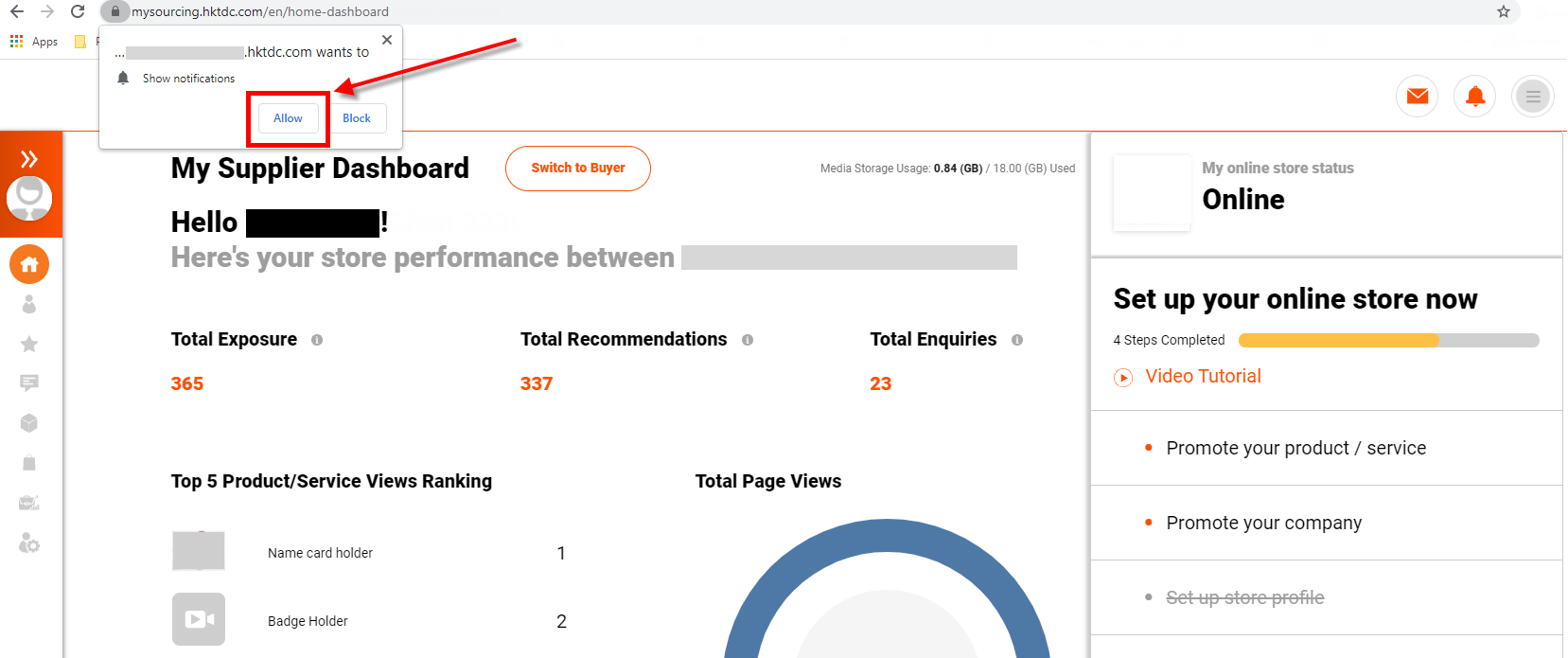Select Promote your product / service step
The width and height of the screenshot is (1568, 658).
(1295, 448)
